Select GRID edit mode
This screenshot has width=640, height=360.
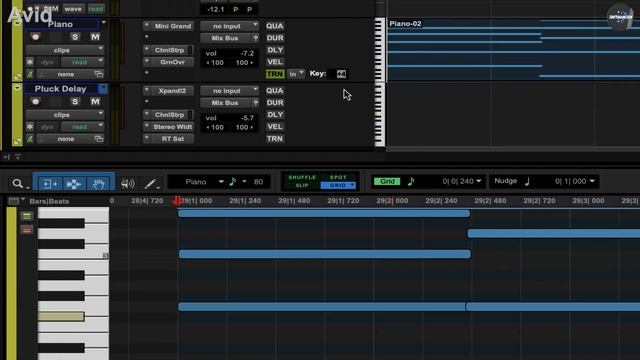pyautogui.click(x=338, y=185)
